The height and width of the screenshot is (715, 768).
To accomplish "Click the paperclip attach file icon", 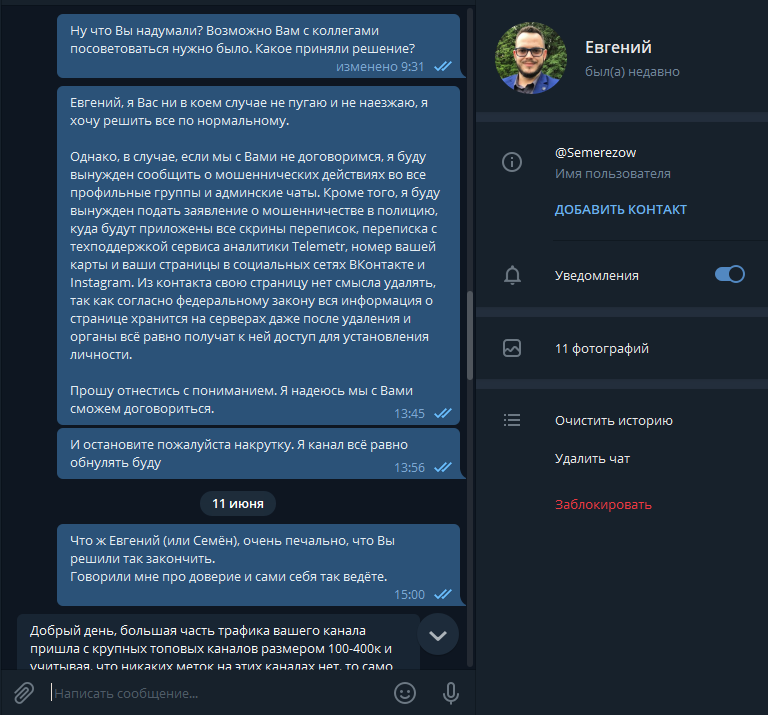I will (x=24, y=693).
